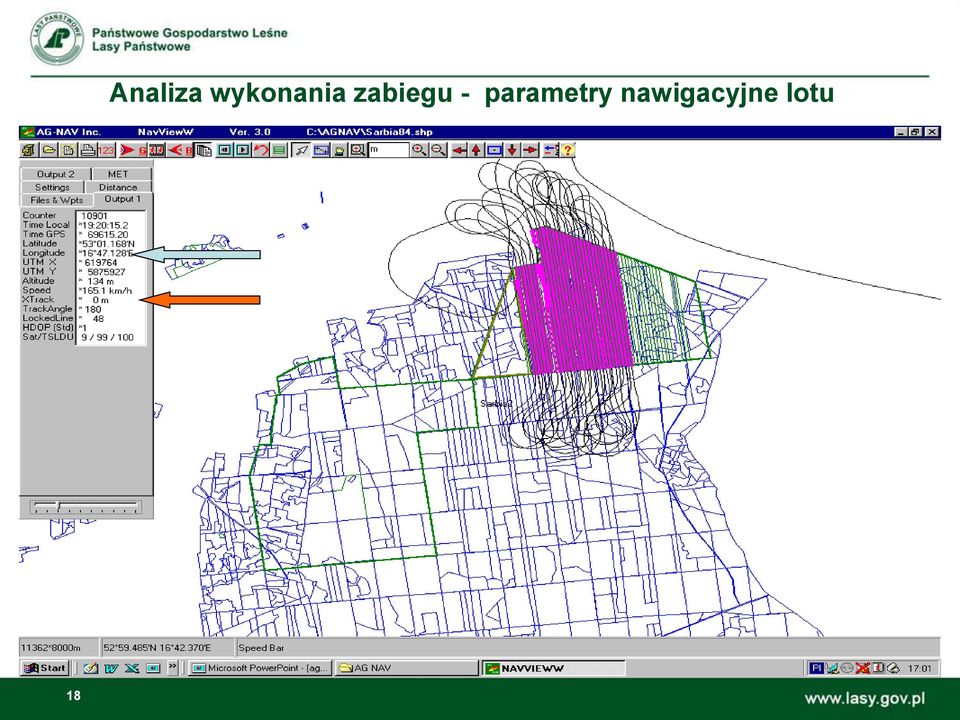Screen dimensions: 960x720
Task: Click the system tray clock 17:01
Action: pyautogui.click(x=919, y=669)
